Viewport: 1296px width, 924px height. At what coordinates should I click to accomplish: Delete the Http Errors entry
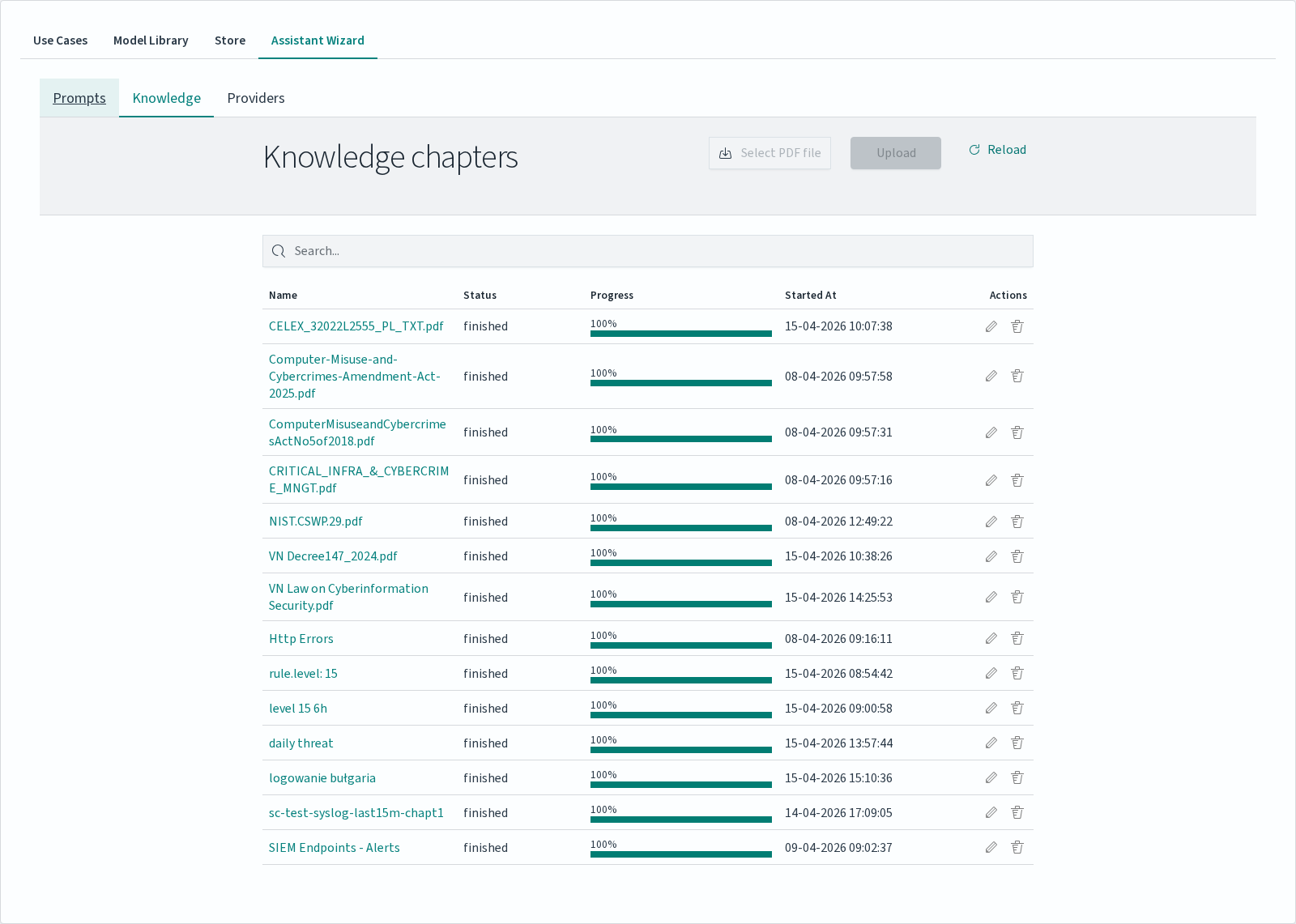[x=1017, y=638]
